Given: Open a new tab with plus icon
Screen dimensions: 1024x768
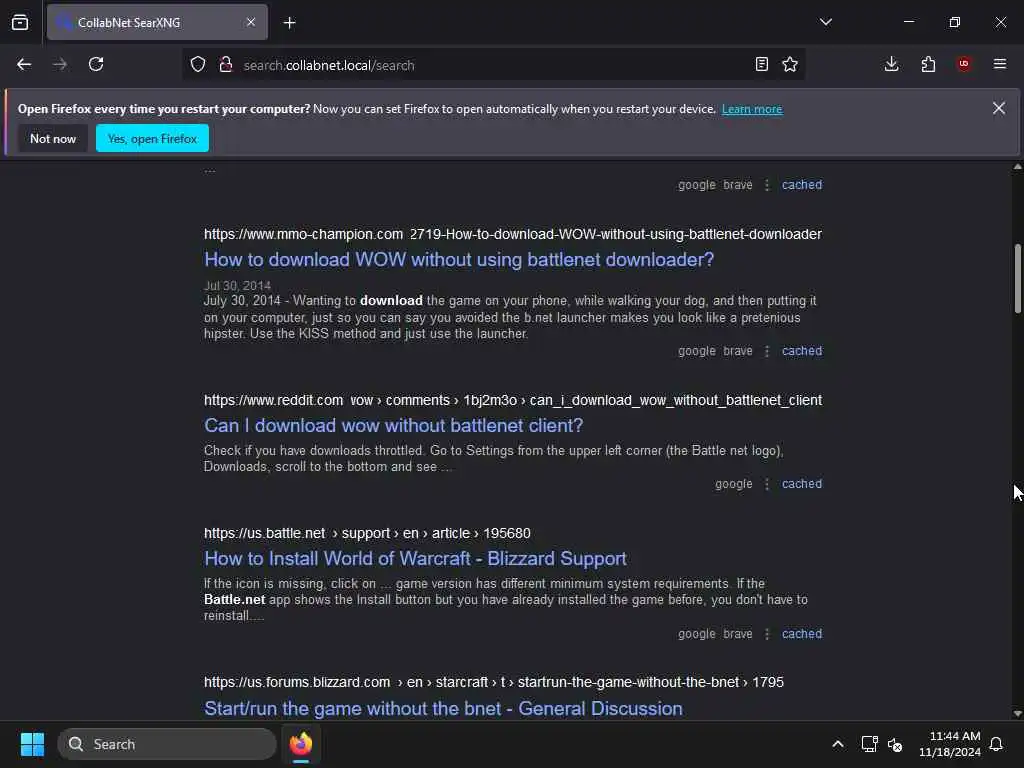Looking at the screenshot, I should (x=289, y=23).
